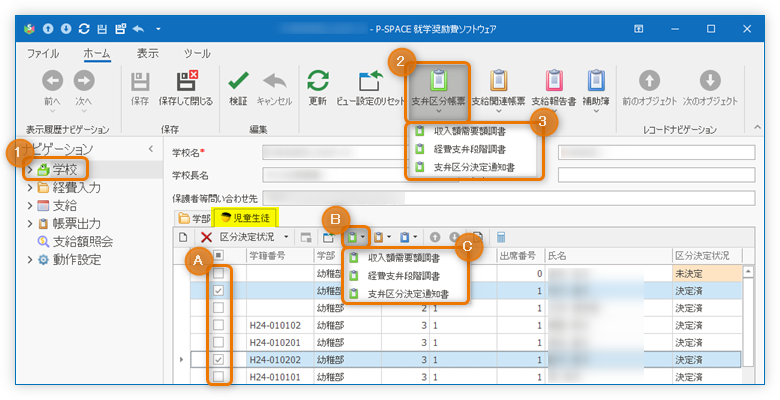Click the 次へ forward arrow icon
This screenshot has height=400, width=780.
[84, 81]
